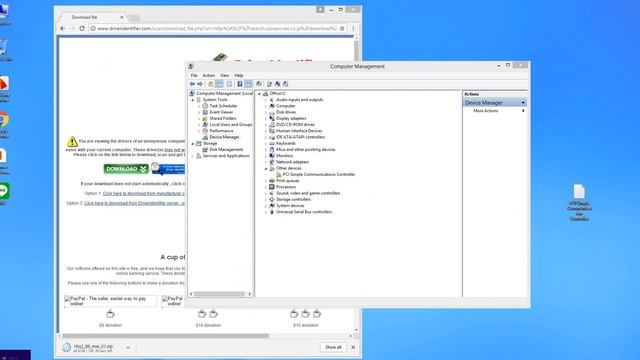The height and width of the screenshot is (360, 640).
Task: Bookmark the page with Chrome's star icon
Action: point(342,29)
